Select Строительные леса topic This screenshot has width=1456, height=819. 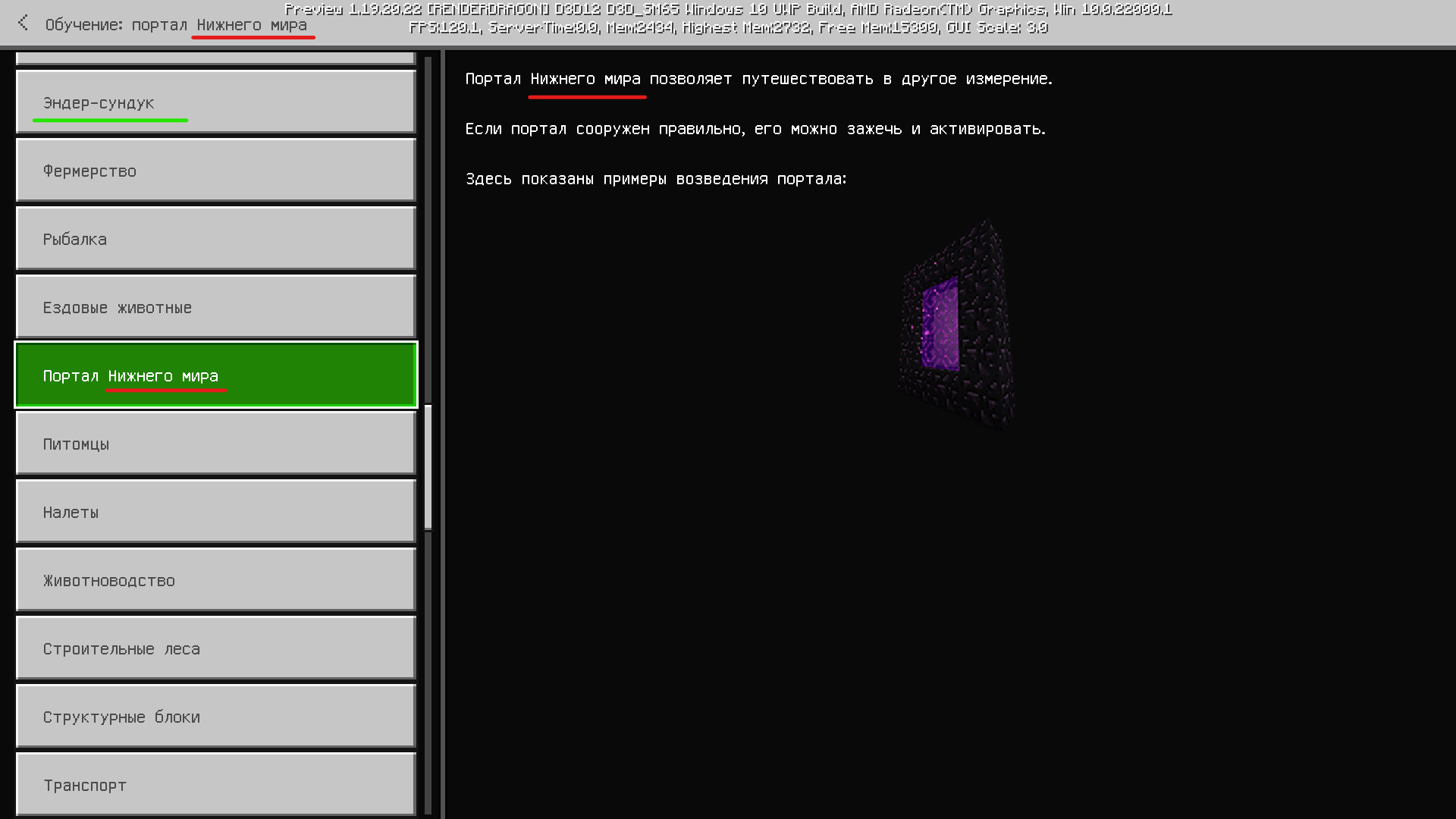215,648
